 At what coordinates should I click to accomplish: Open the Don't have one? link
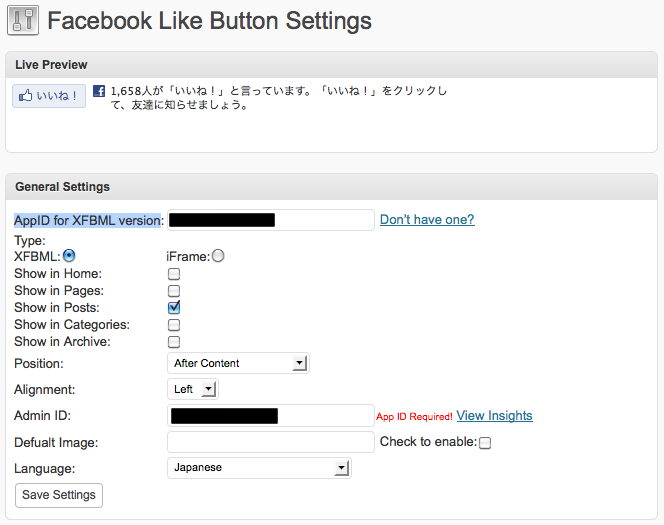pyautogui.click(x=427, y=219)
